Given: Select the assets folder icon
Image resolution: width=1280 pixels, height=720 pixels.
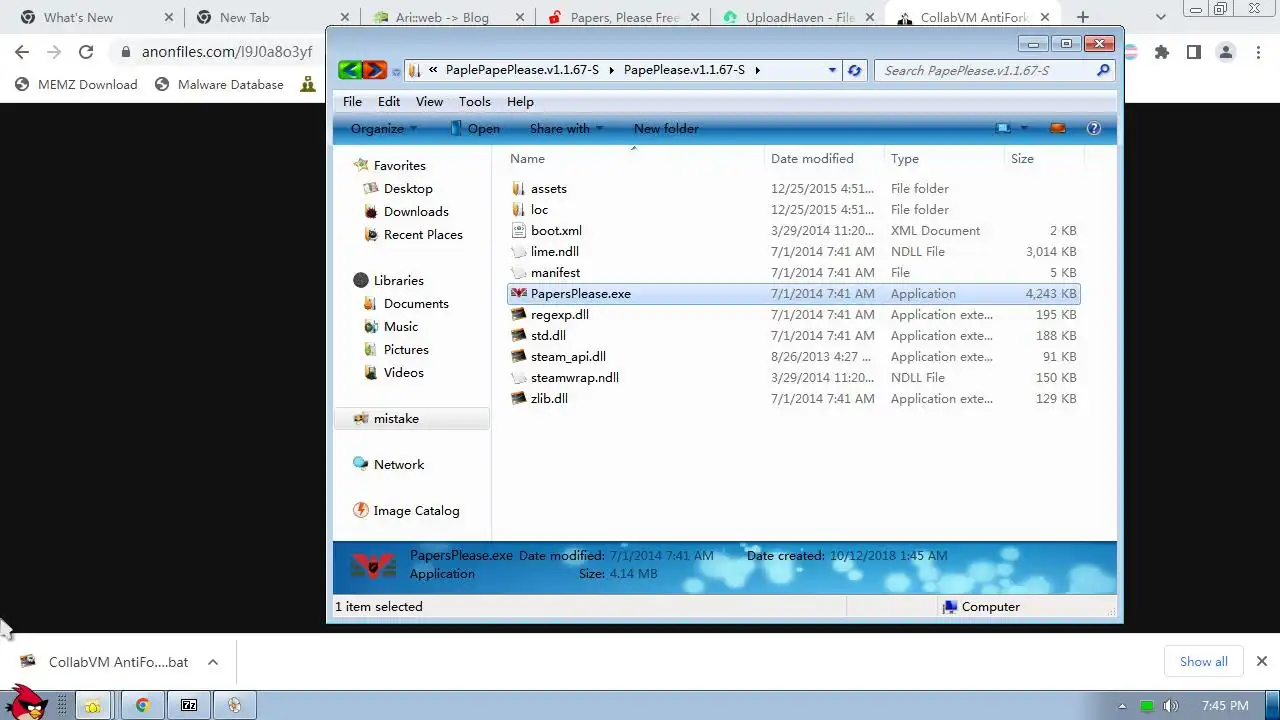Looking at the screenshot, I should click(518, 188).
